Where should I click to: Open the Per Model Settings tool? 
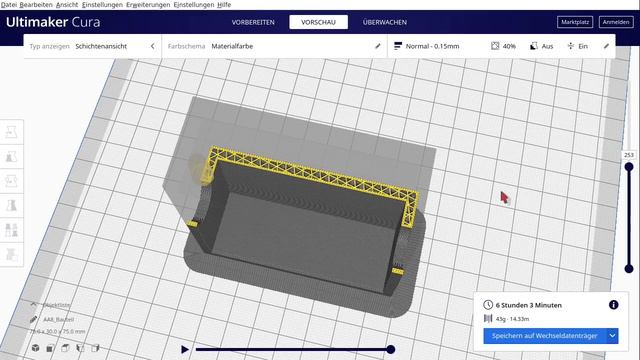(11, 230)
